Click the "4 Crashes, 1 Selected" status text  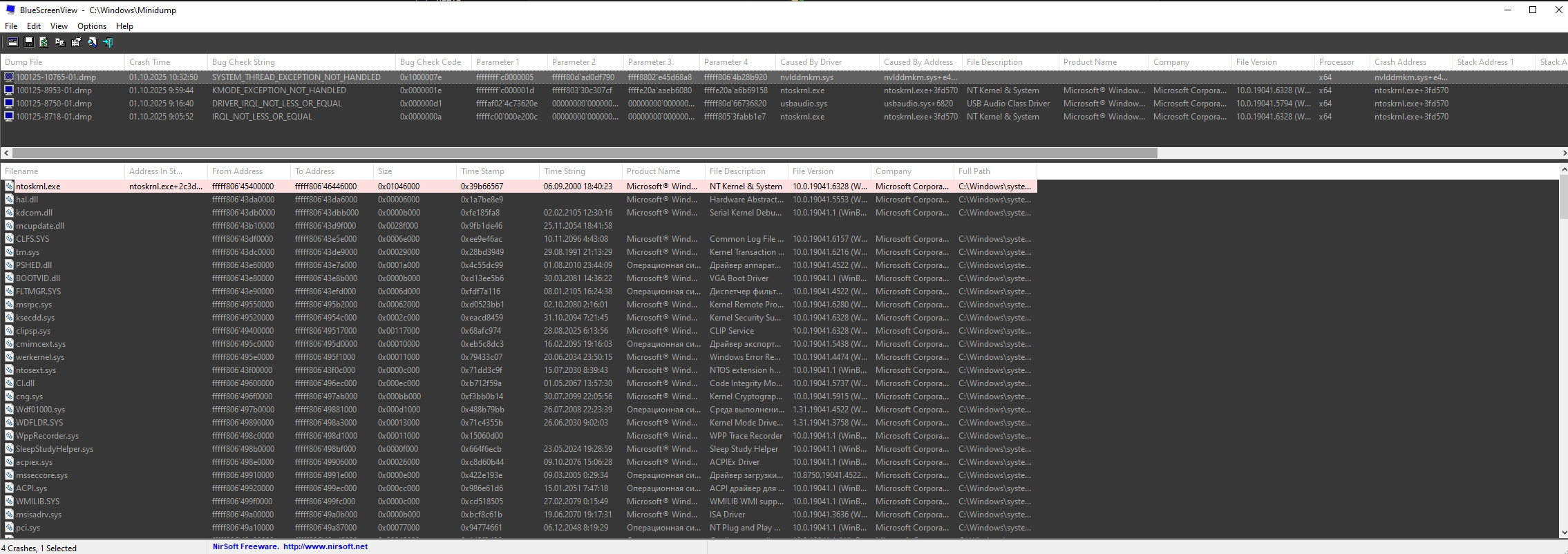tap(39, 548)
